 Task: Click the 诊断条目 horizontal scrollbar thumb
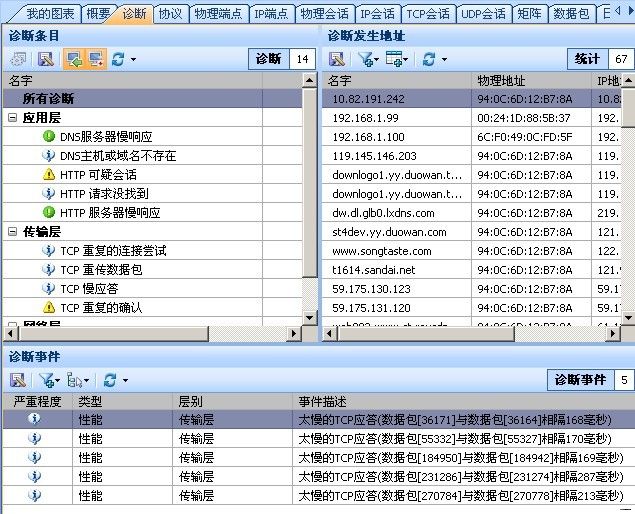pyautogui.click(x=113, y=334)
